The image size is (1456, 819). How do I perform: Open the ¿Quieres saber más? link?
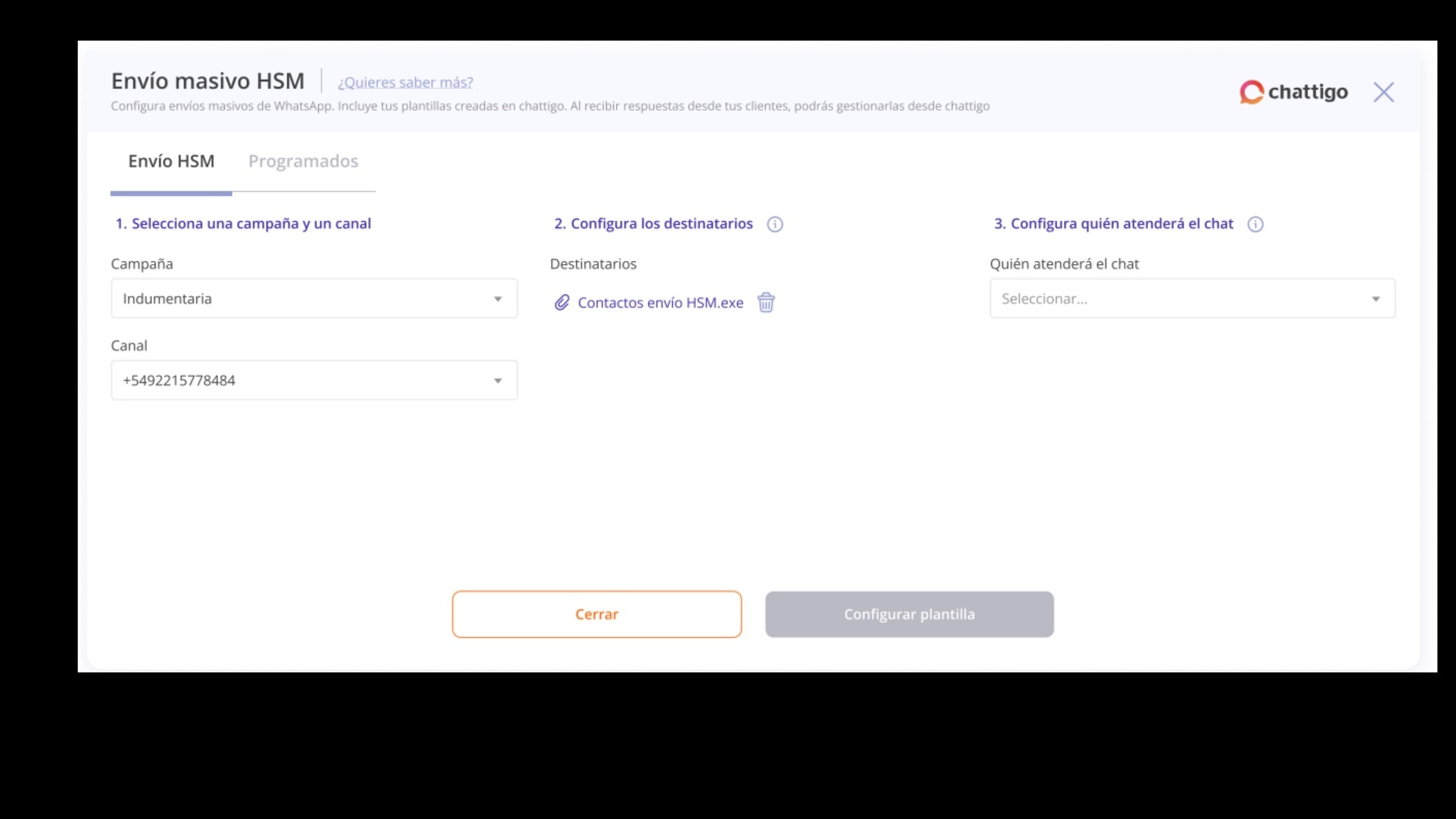tap(405, 83)
